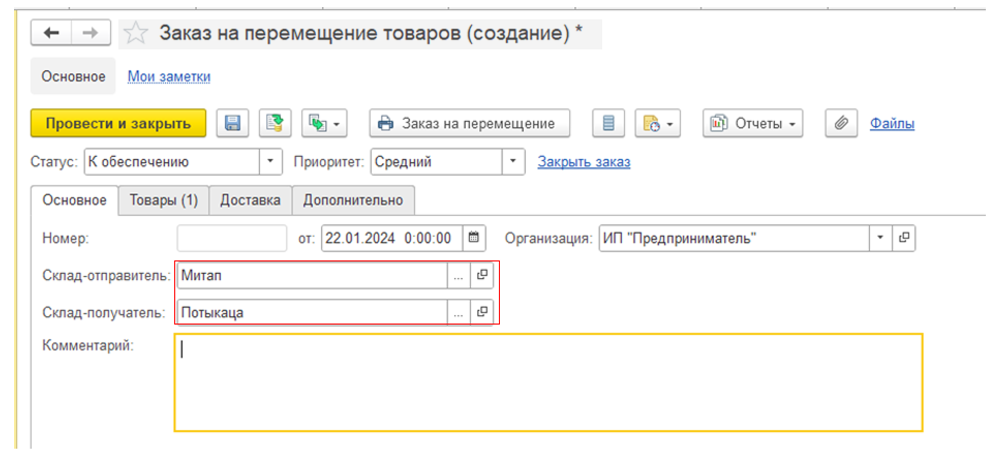Expand the Статус dropdown arrow

point(270,162)
